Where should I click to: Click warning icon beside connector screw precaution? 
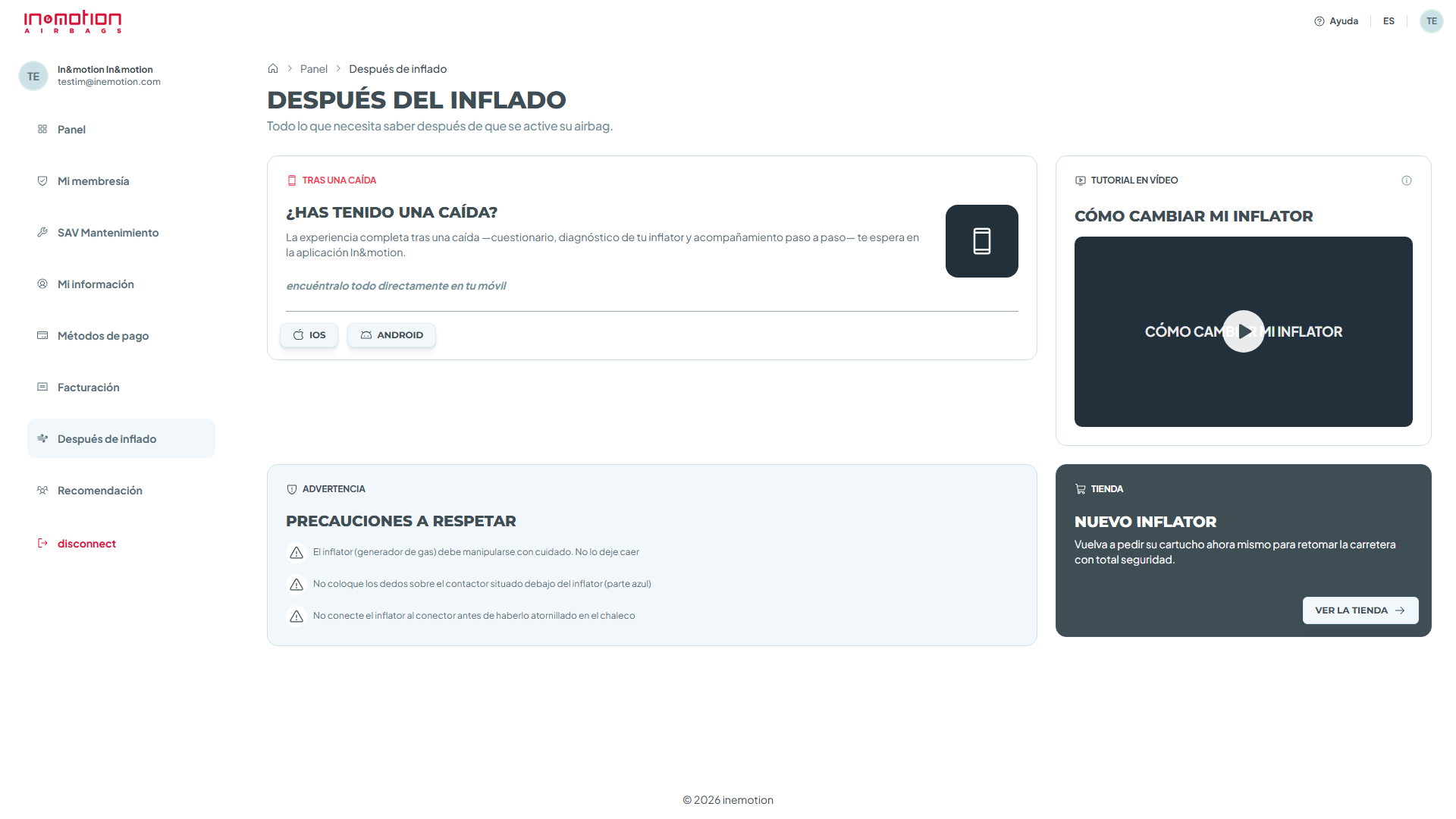pyautogui.click(x=297, y=617)
